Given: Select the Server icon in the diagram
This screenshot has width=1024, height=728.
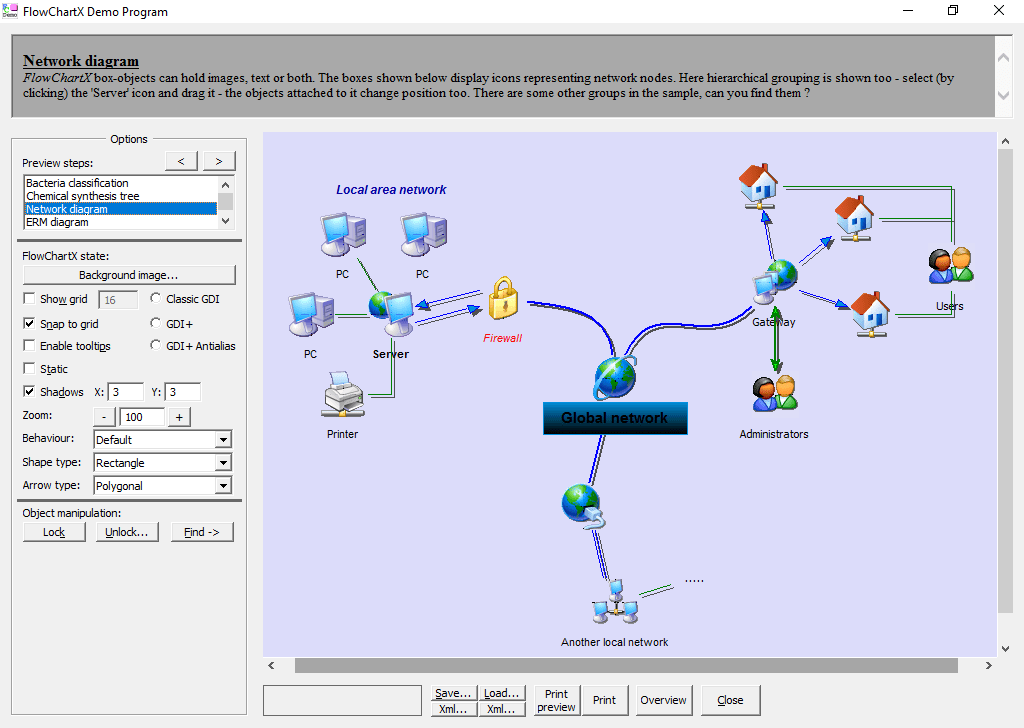Looking at the screenshot, I should [391, 310].
